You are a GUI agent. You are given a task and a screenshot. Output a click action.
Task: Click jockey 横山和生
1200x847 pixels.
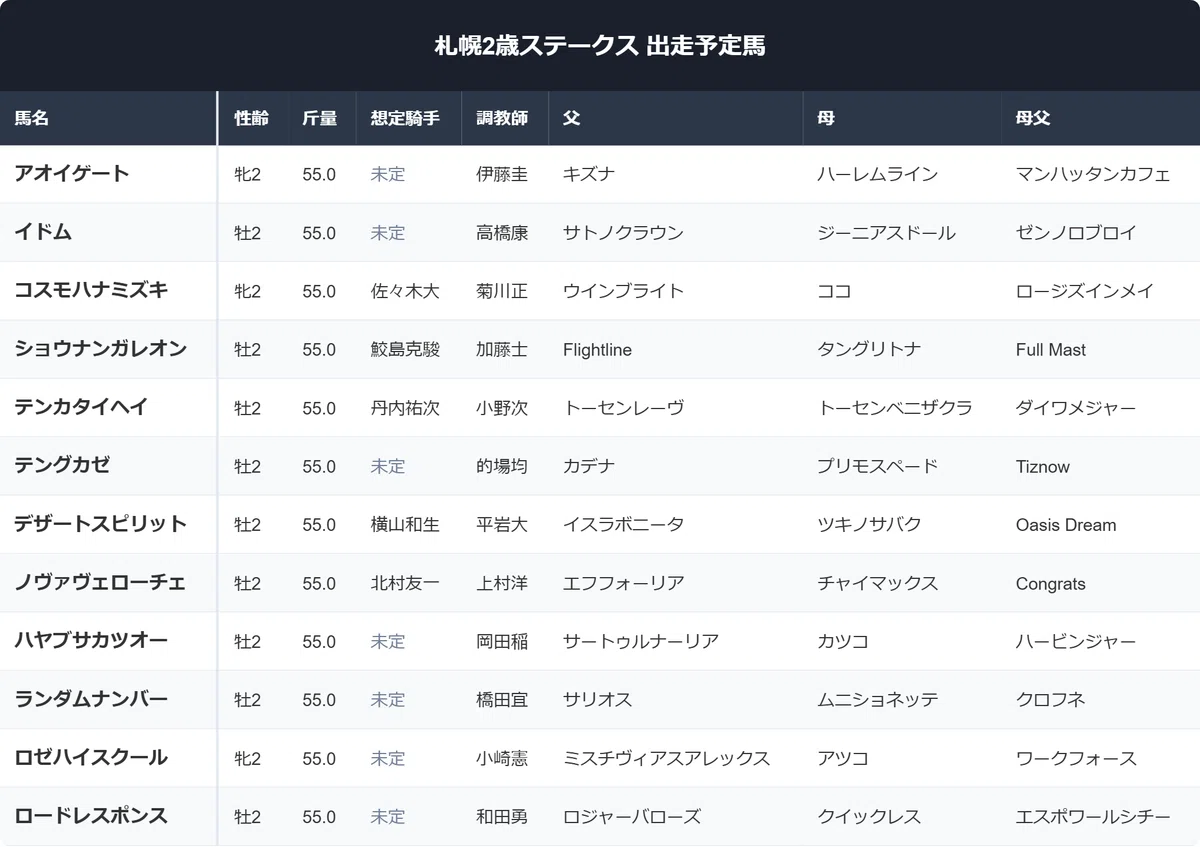[405, 525]
